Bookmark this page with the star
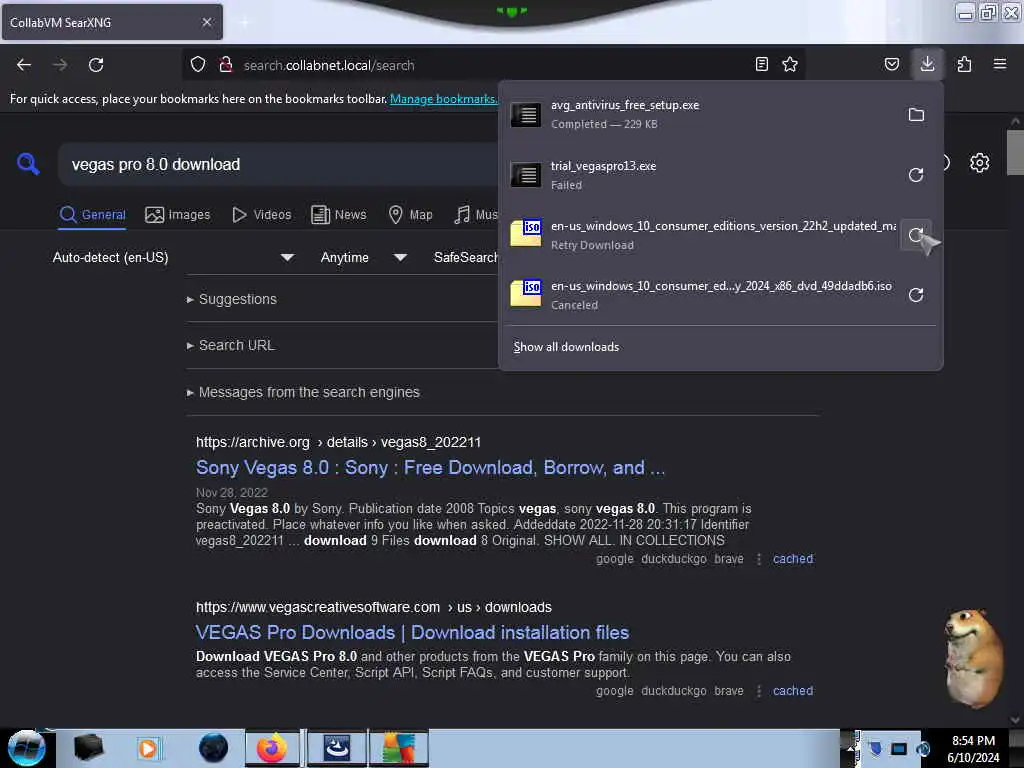The height and width of the screenshot is (768, 1024). [790, 64]
